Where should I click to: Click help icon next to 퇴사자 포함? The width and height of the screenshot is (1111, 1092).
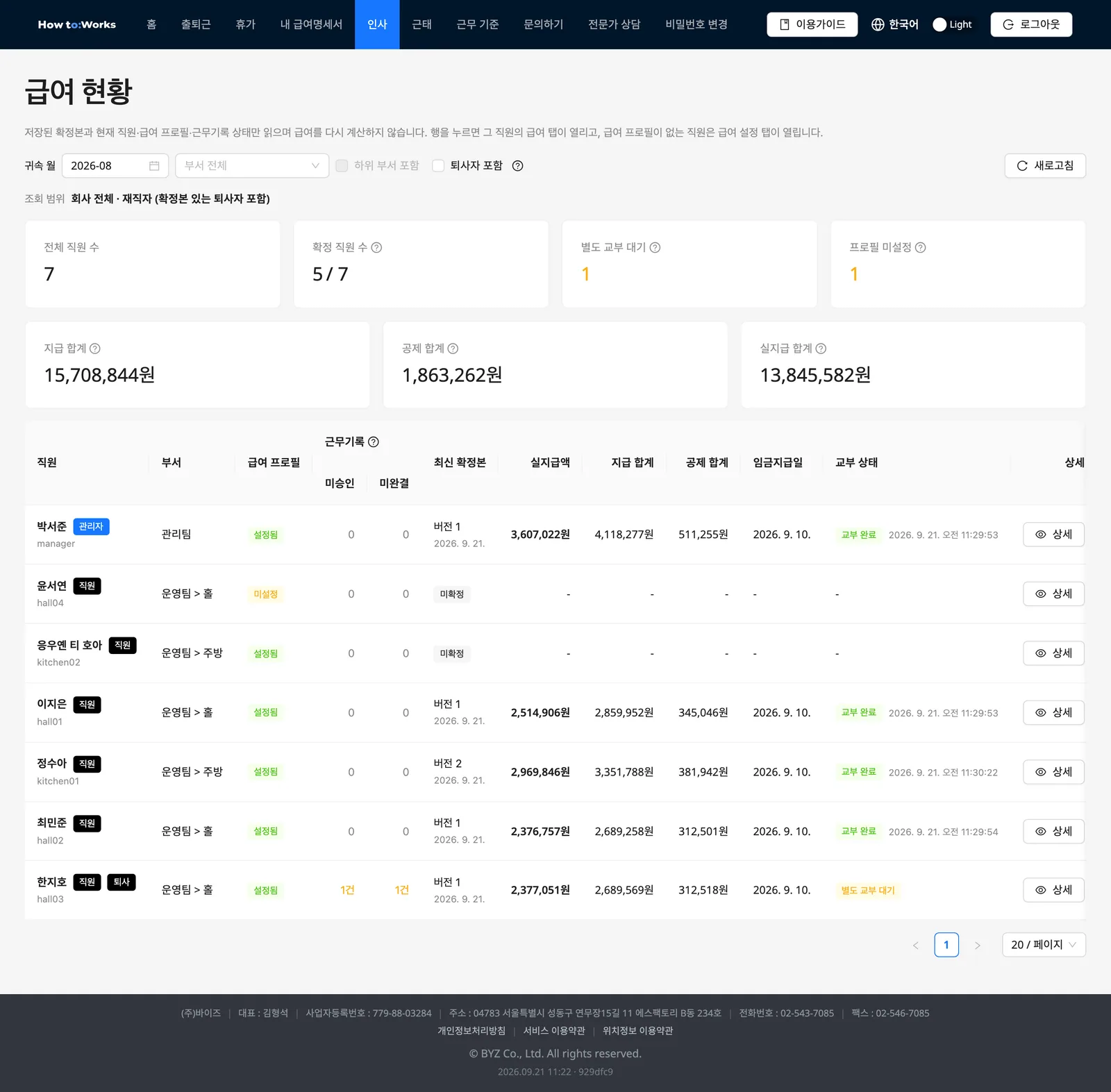[517, 166]
